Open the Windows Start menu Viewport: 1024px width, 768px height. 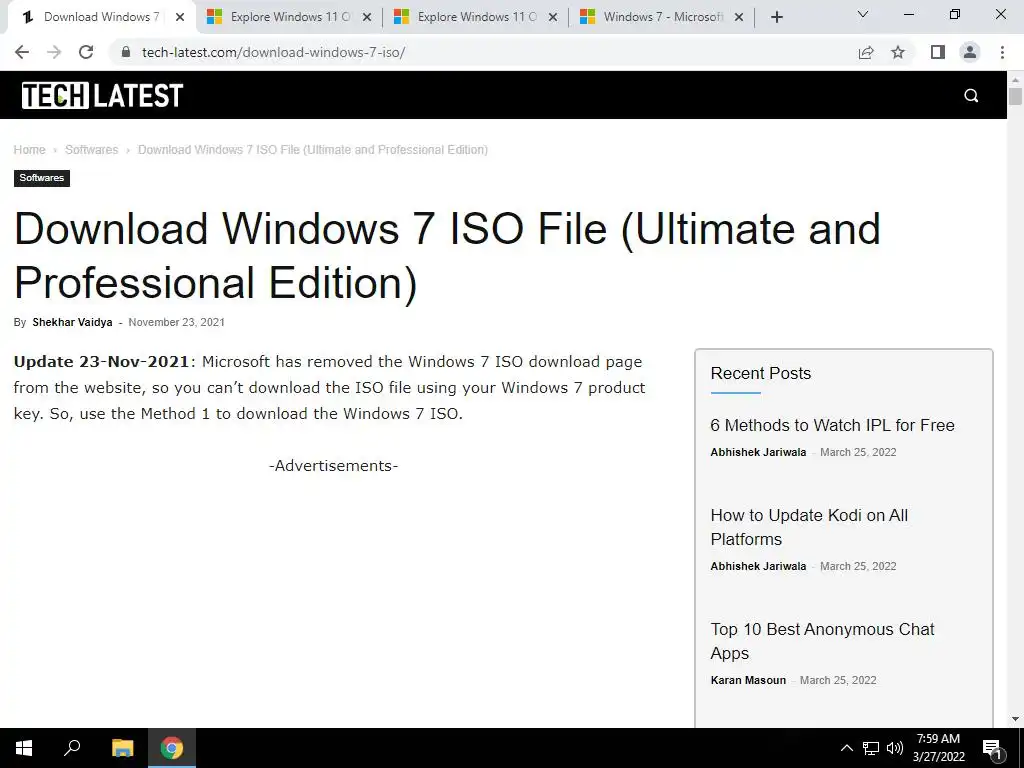(24, 748)
